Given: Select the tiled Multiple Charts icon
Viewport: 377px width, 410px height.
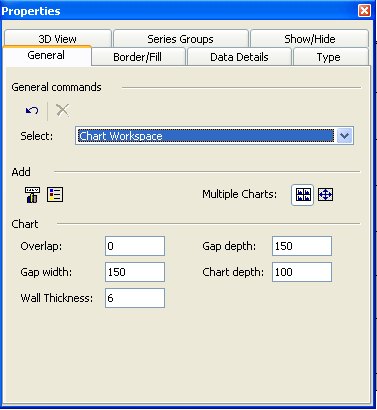Looking at the screenshot, I should [303, 195].
